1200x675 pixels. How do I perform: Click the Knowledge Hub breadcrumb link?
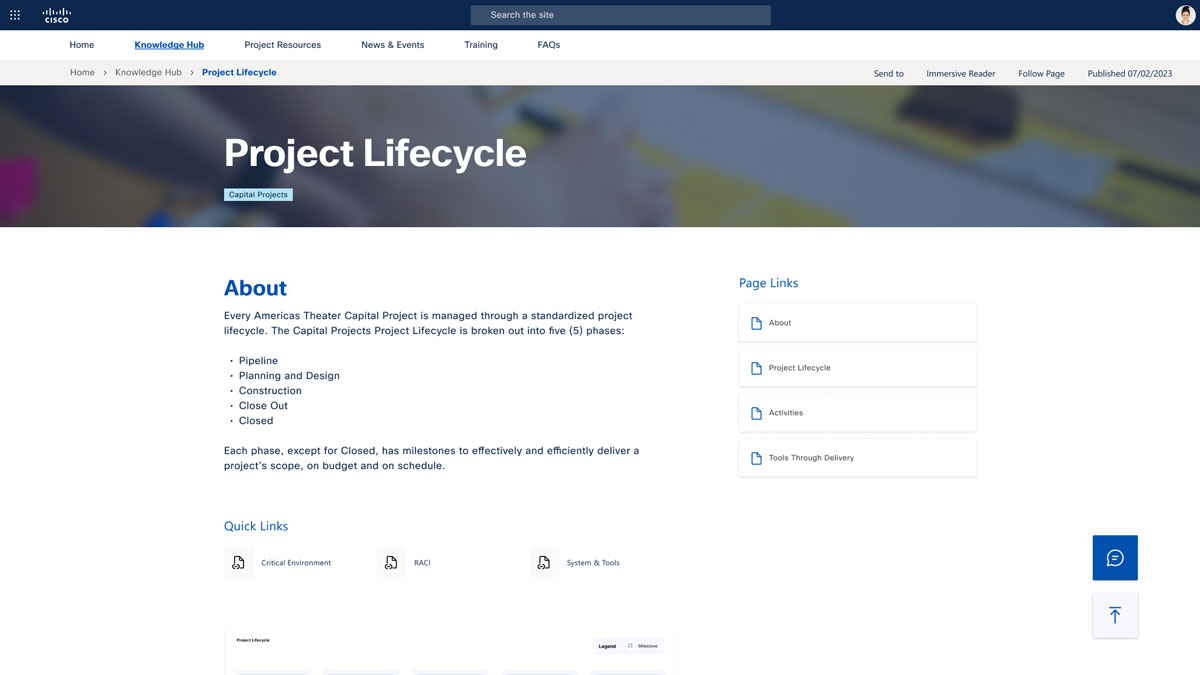(148, 72)
